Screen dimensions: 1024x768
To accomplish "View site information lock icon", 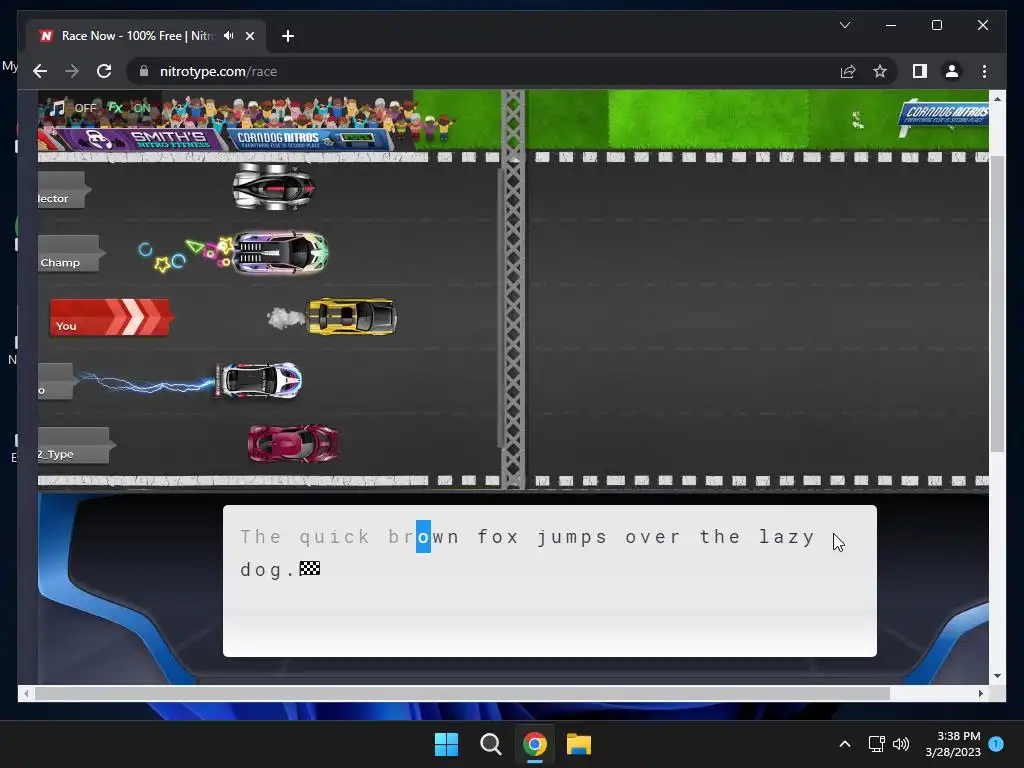I will click(x=144, y=71).
